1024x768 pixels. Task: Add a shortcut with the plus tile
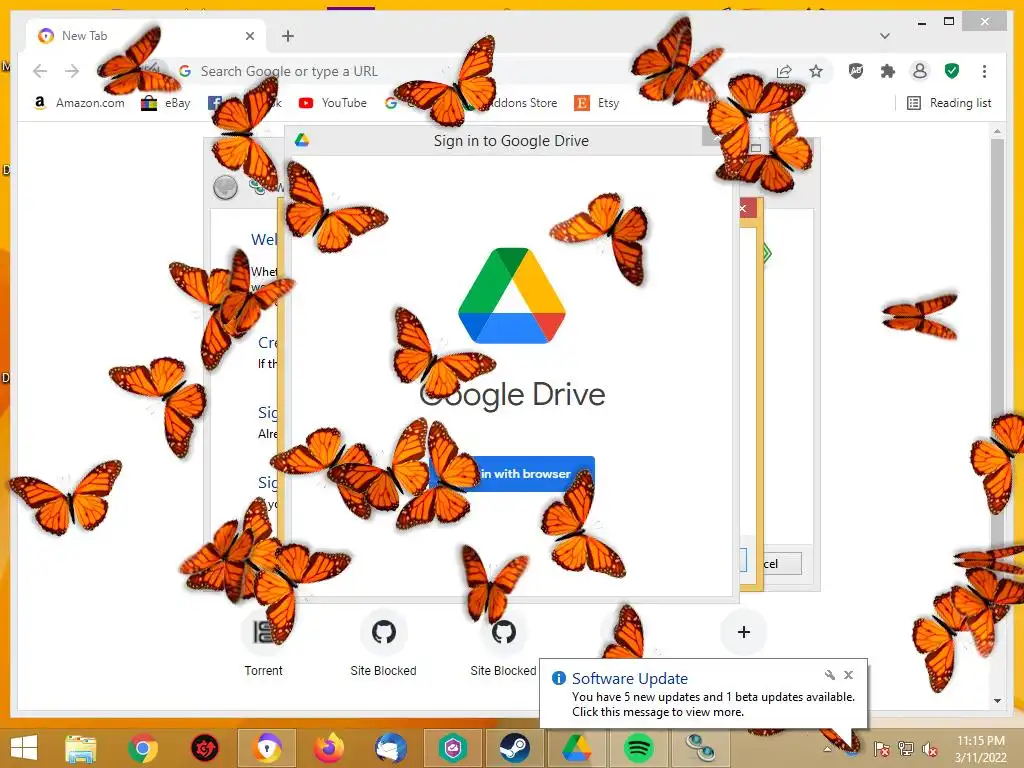[743, 632]
